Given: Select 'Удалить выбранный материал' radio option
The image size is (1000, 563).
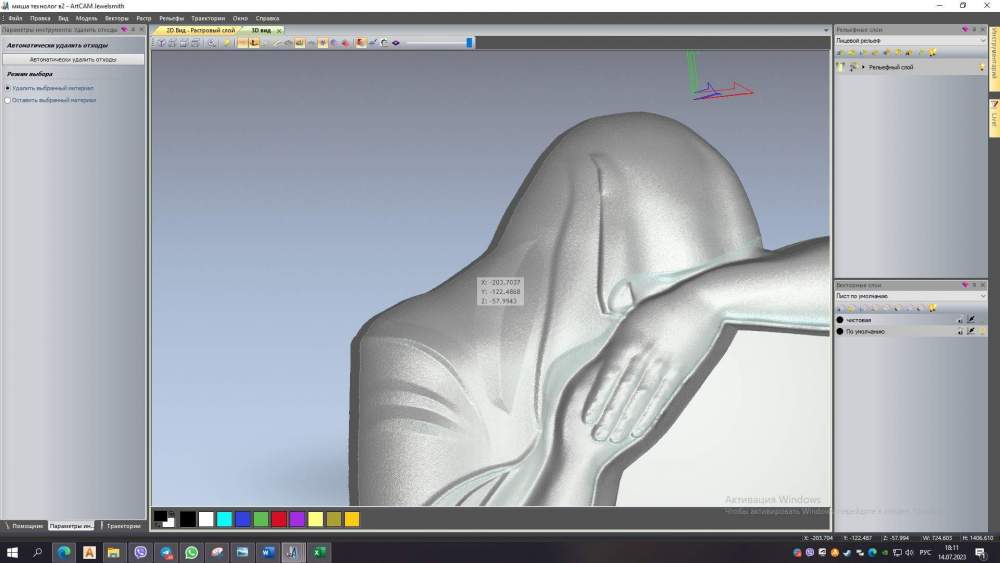Looking at the screenshot, I should (x=8, y=88).
